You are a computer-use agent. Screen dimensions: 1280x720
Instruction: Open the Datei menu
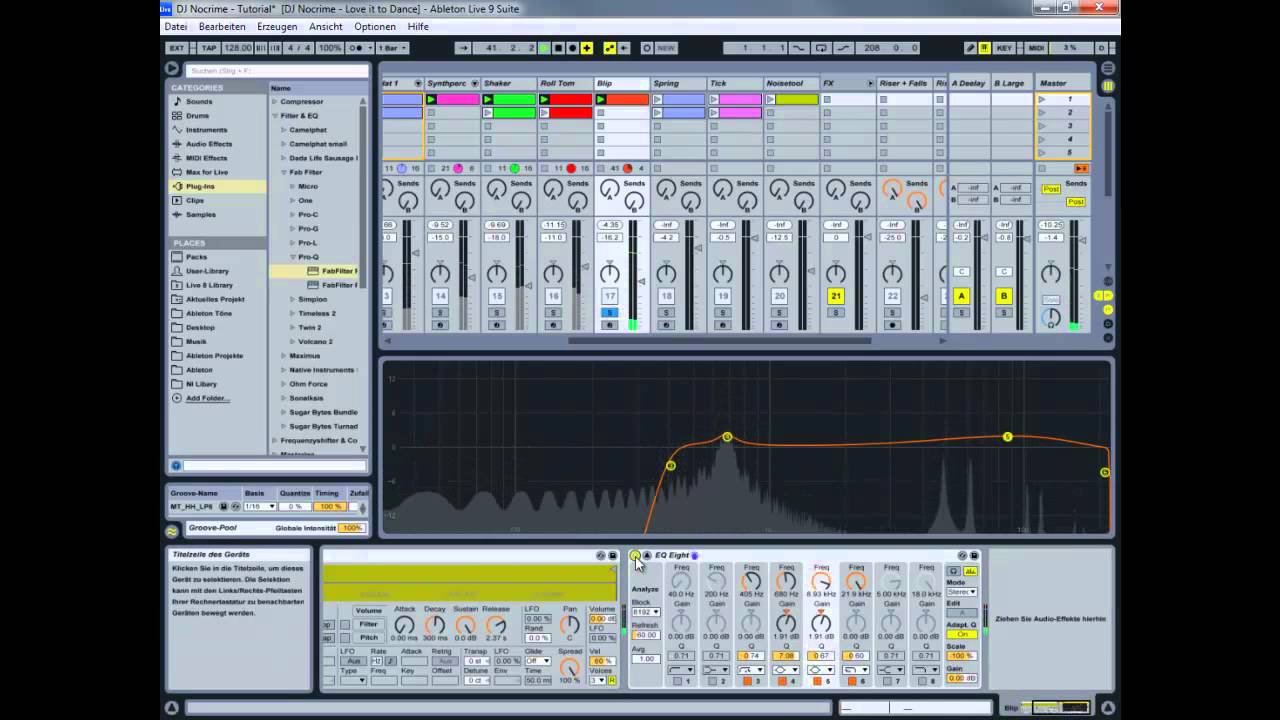[x=175, y=27]
